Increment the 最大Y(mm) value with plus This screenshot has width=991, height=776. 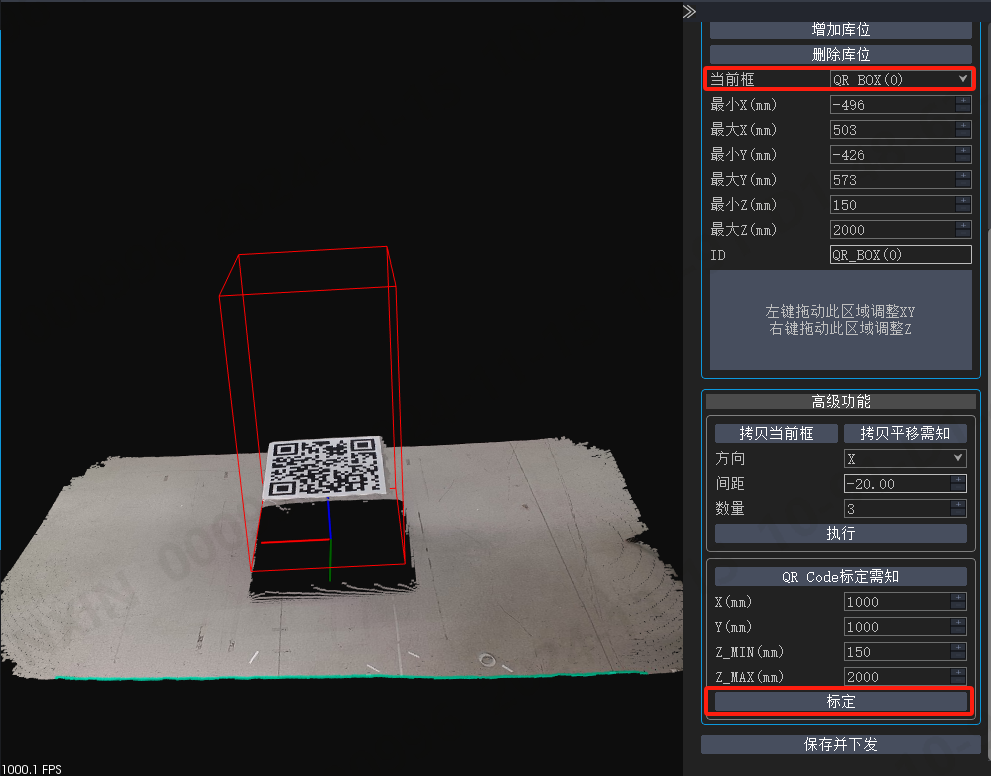click(x=963, y=176)
